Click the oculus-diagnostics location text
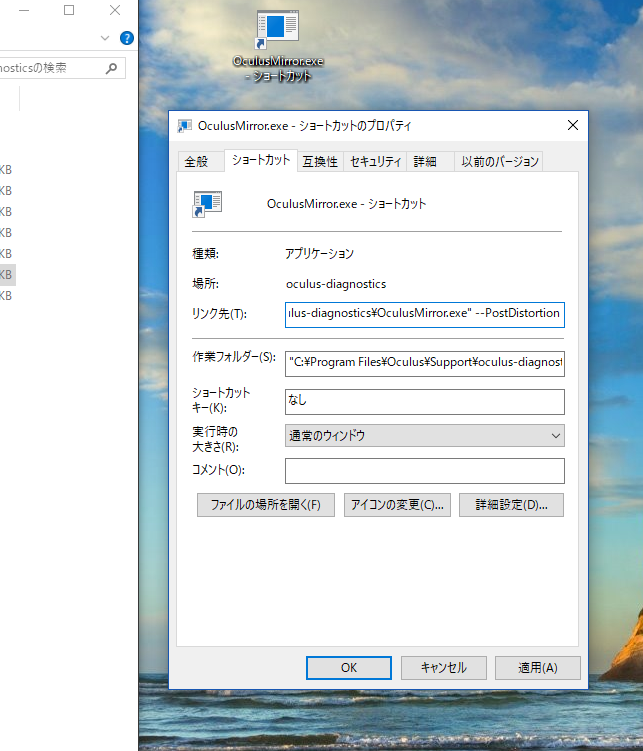The image size is (643, 751). pyautogui.click(x=336, y=284)
